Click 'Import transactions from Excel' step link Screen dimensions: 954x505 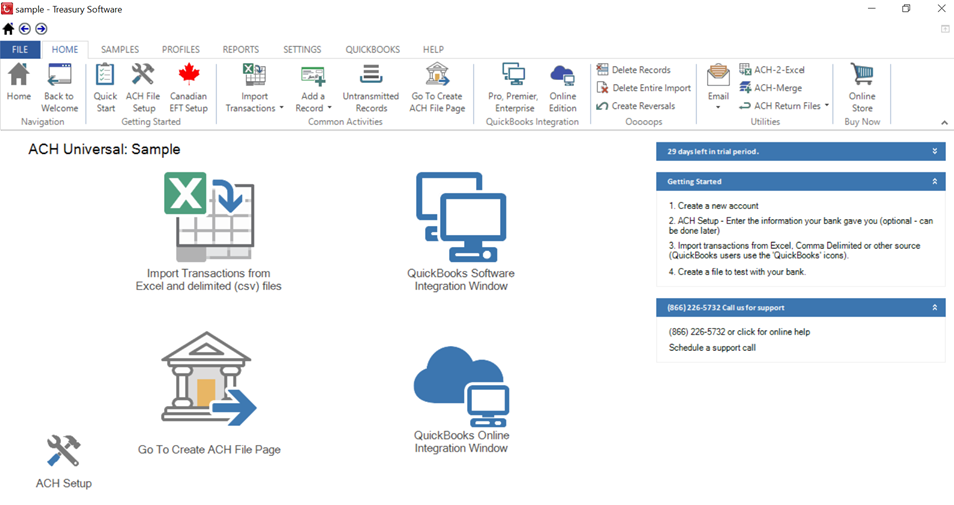tap(795, 251)
